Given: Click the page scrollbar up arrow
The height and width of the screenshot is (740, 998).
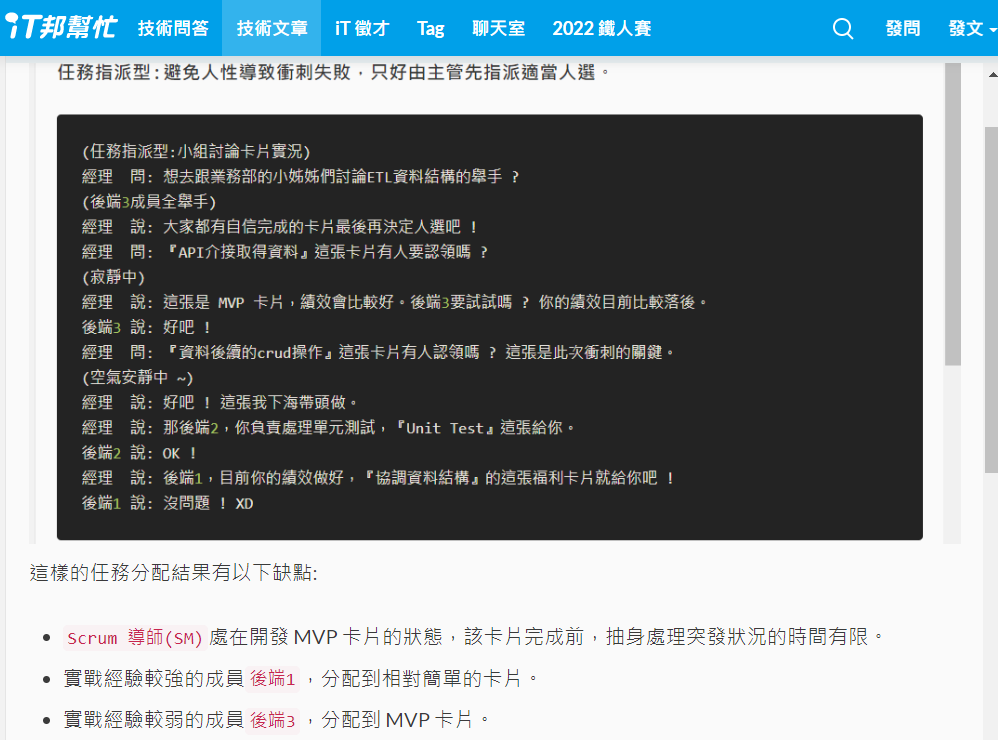Looking at the screenshot, I should click(992, 74).
